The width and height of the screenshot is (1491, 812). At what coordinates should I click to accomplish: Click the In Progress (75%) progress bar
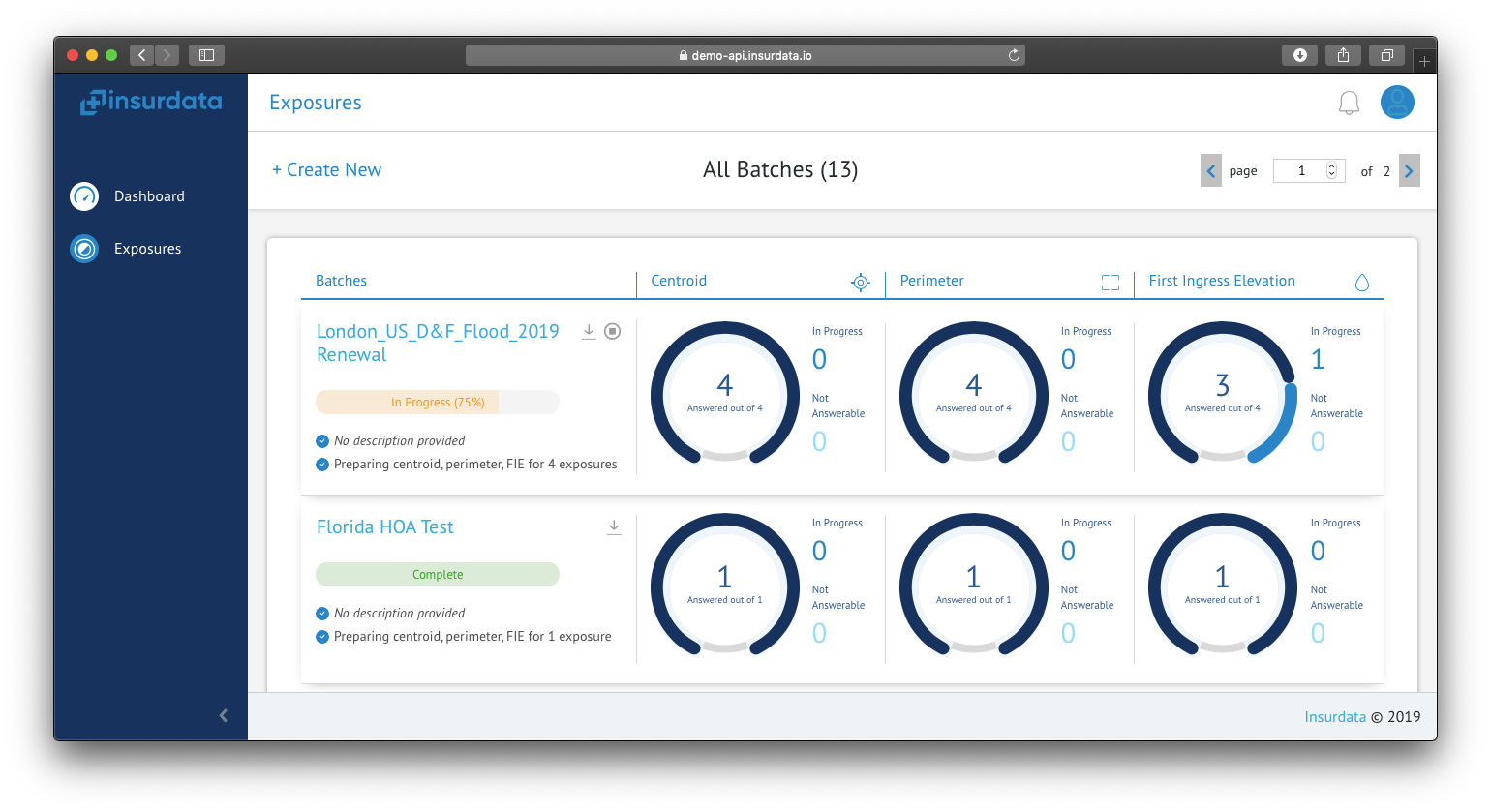coord(438,402)
